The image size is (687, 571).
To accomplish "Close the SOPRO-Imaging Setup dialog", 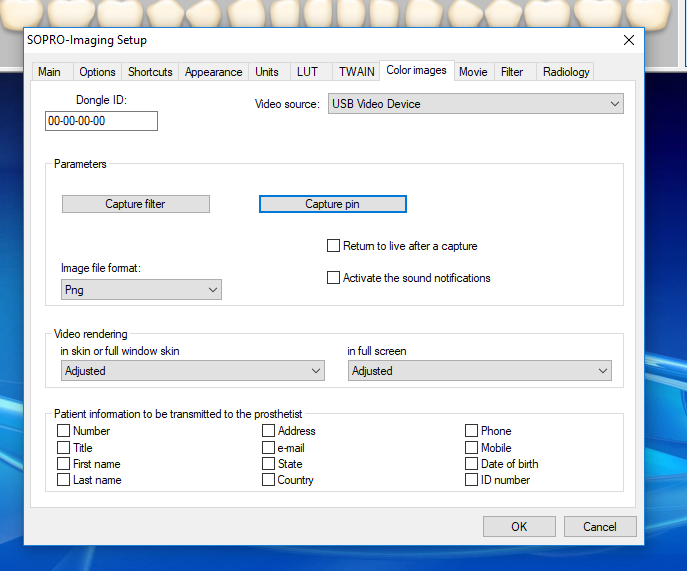I will tap(629, 40).
